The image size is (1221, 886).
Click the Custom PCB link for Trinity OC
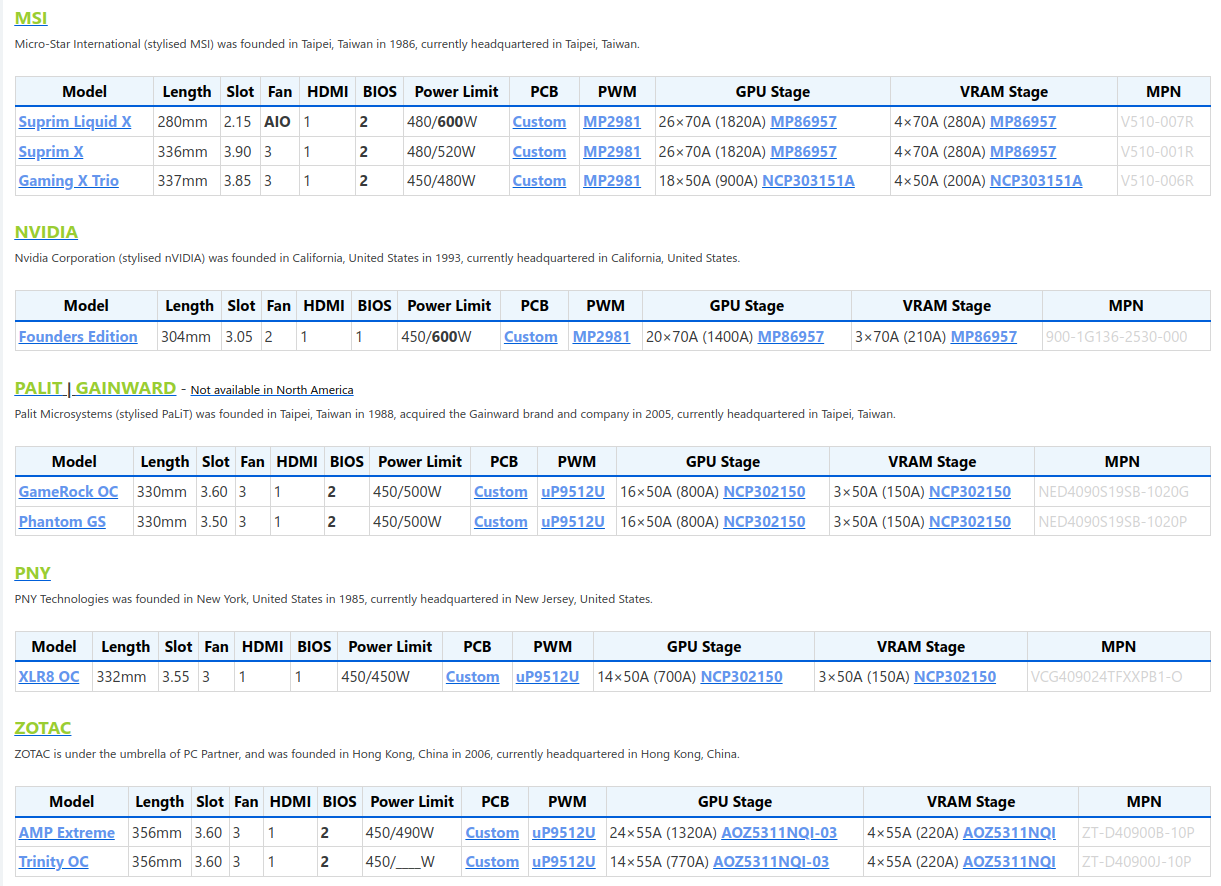(492, 862)
